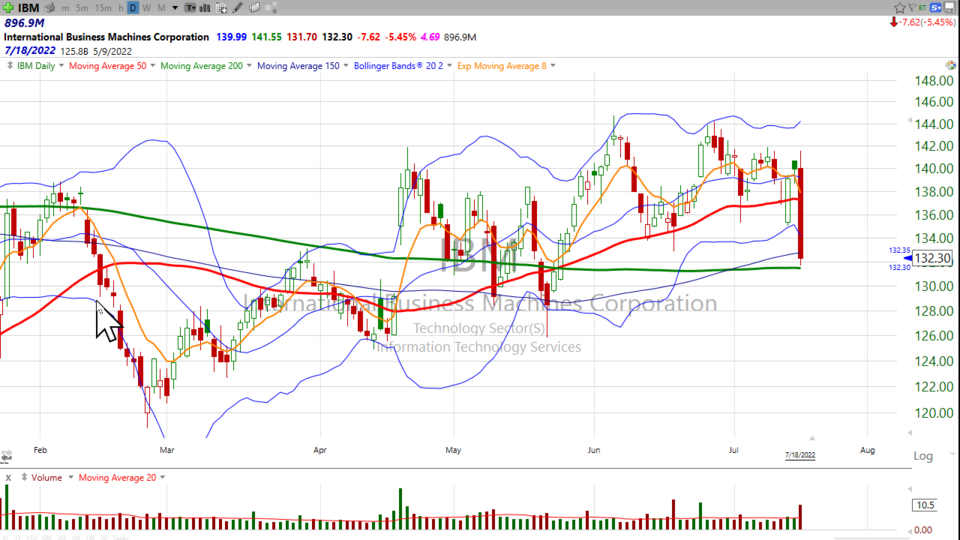Open the chart color palette icon
Image resolution: width=960 pixels, height=540 pixels.
point(950,65)
